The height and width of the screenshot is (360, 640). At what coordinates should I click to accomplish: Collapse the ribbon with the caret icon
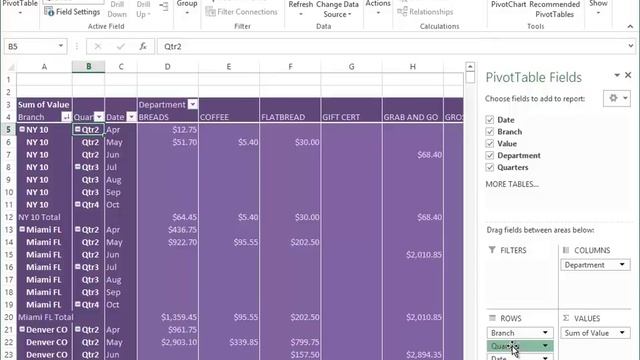pyautogui.click(x=630, y=27)
